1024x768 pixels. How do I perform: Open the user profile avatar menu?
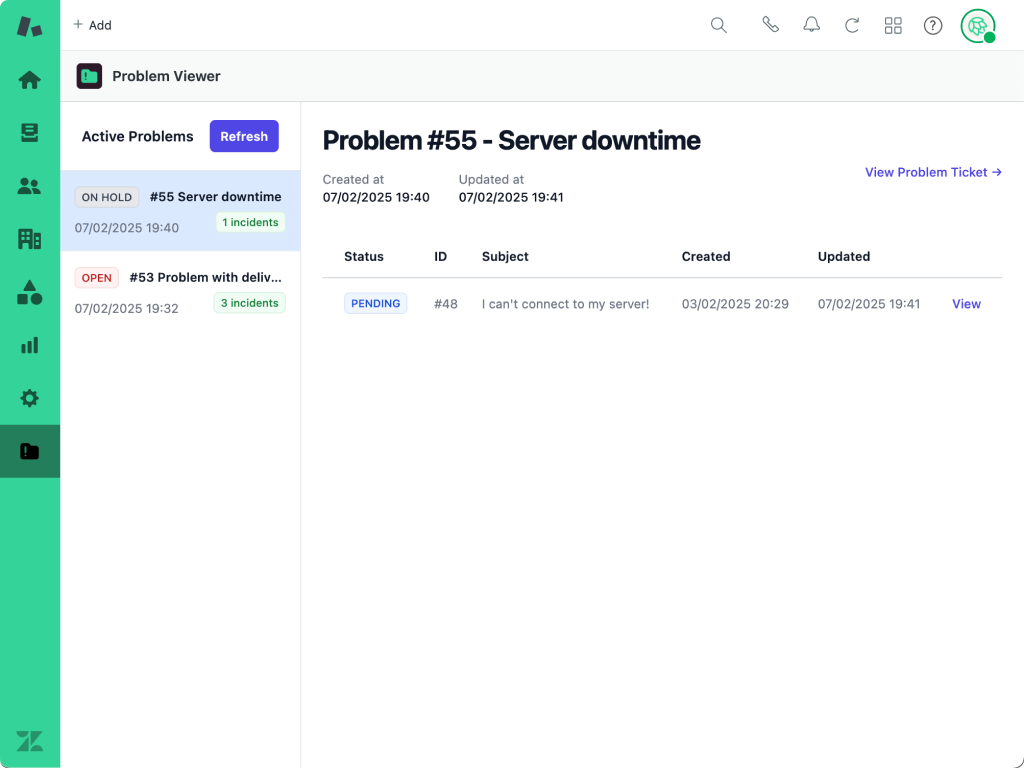coord(977,25)
